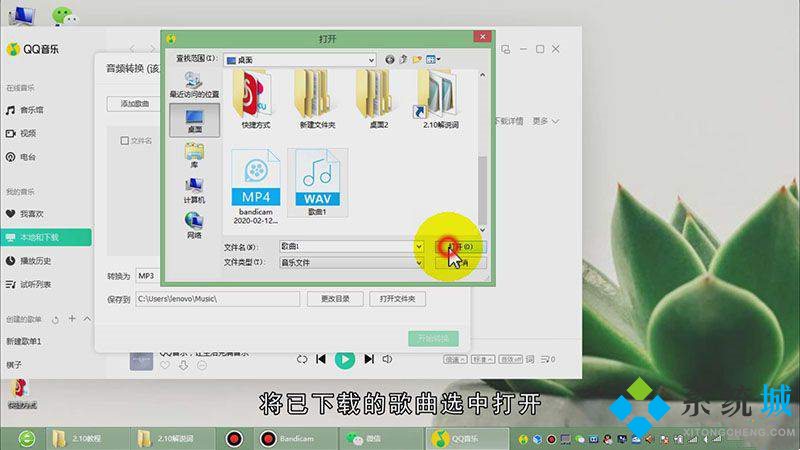Skip to the previous track
Image resolution: width=800 pixels, height=450 pixels.
tap(321, 359)
